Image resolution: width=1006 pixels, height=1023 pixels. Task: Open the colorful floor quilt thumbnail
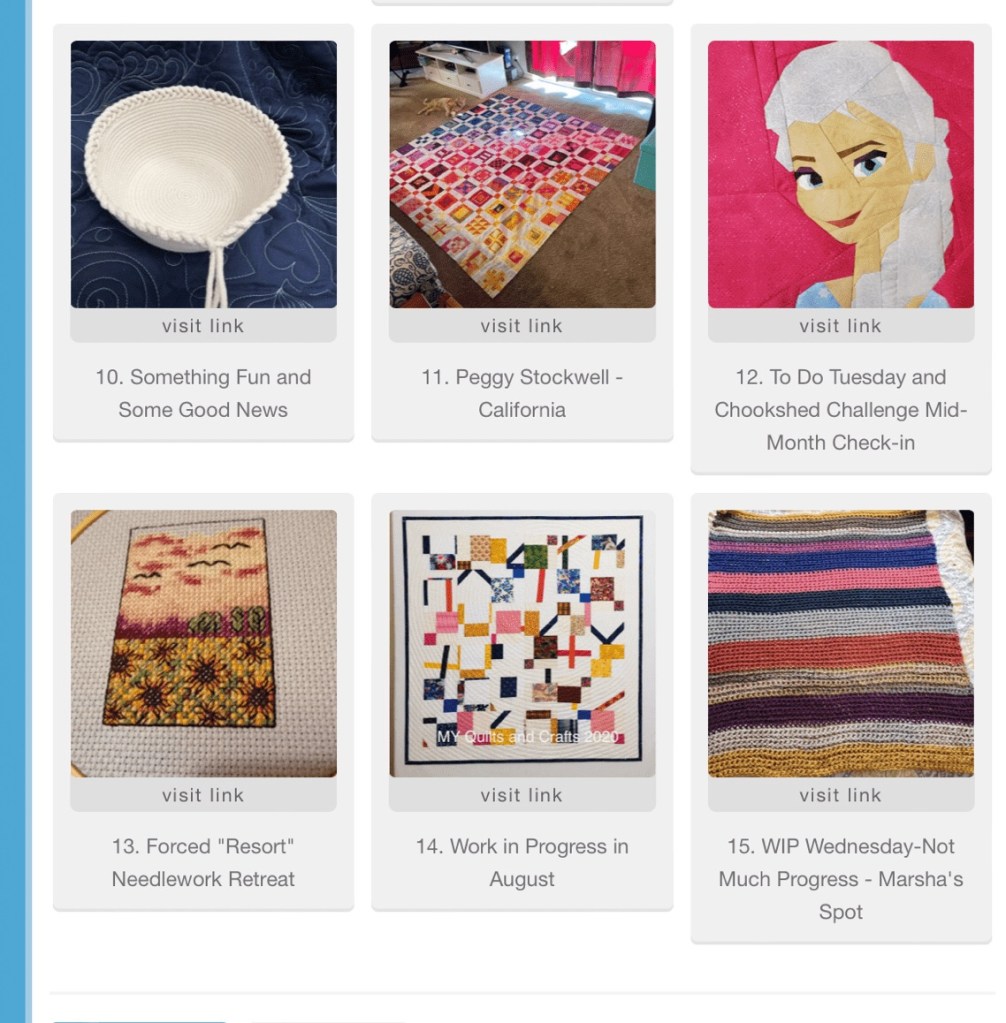[x=522, y=174]
